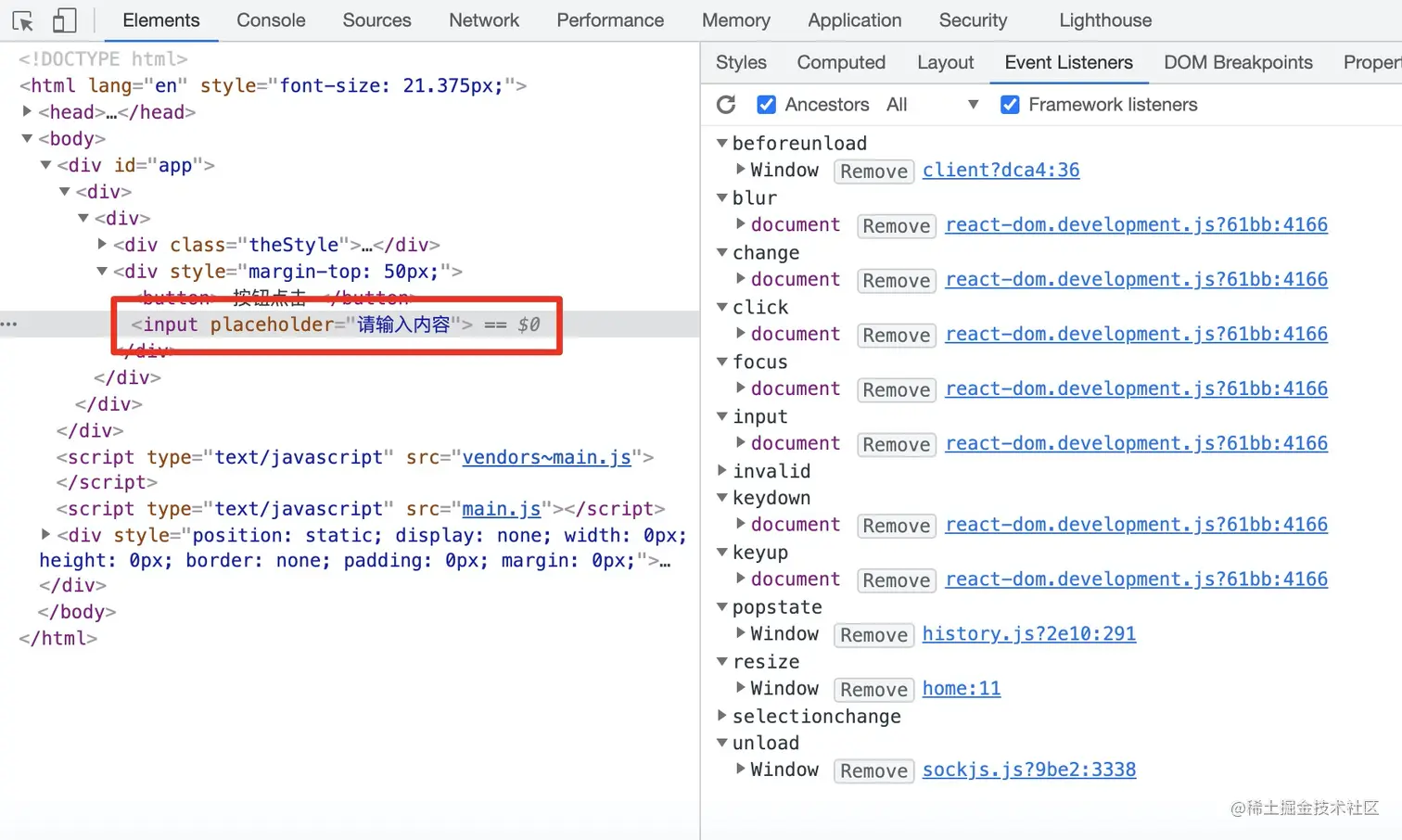Open the Lighthouse tab
Image resolution: width=1402 pixels, height=840 pixels.
(1105, 20)
